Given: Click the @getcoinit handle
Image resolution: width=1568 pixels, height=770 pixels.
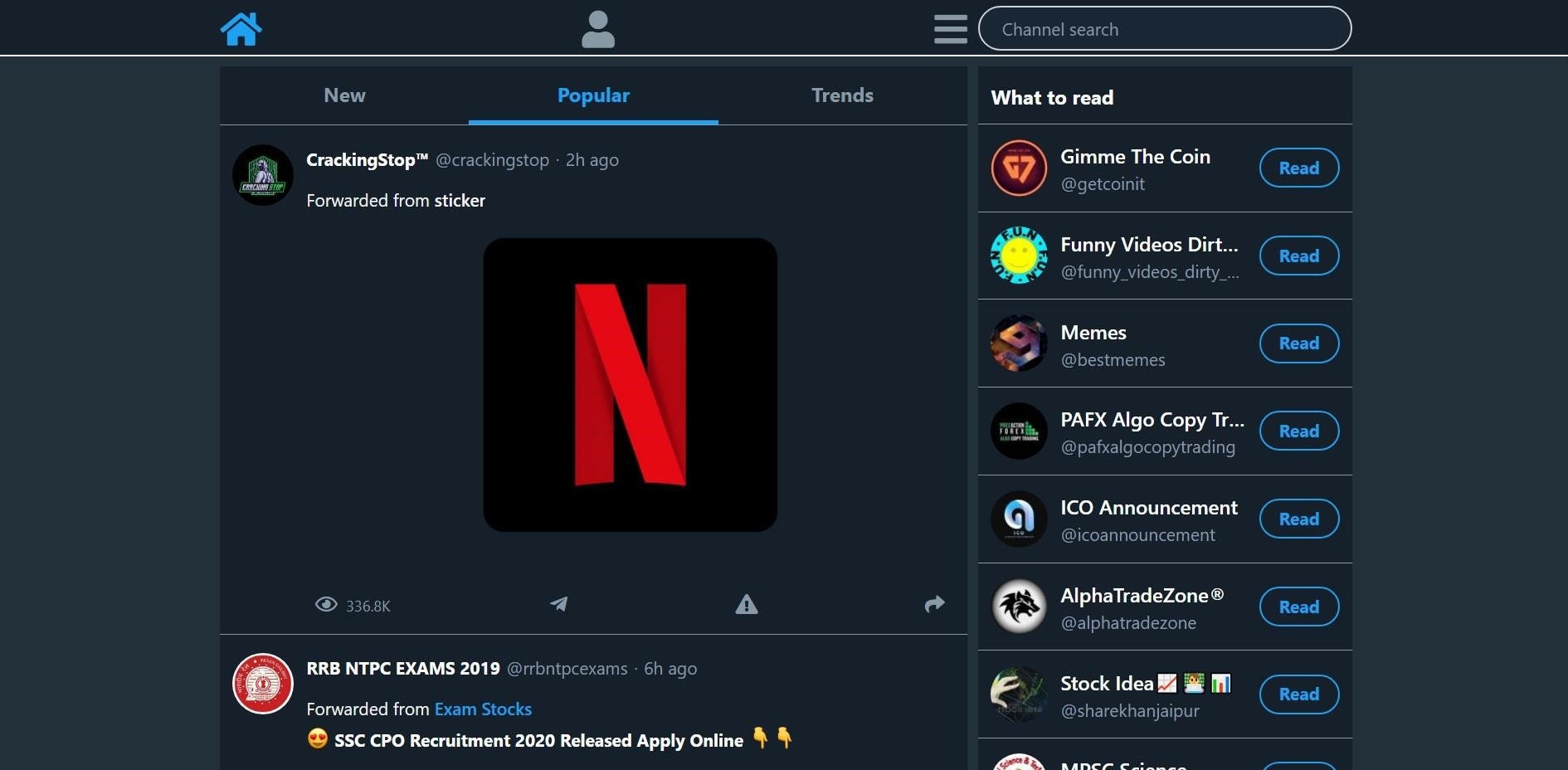Looking at the screenshot, I should pyautogui.click(x=1103, y=184).
